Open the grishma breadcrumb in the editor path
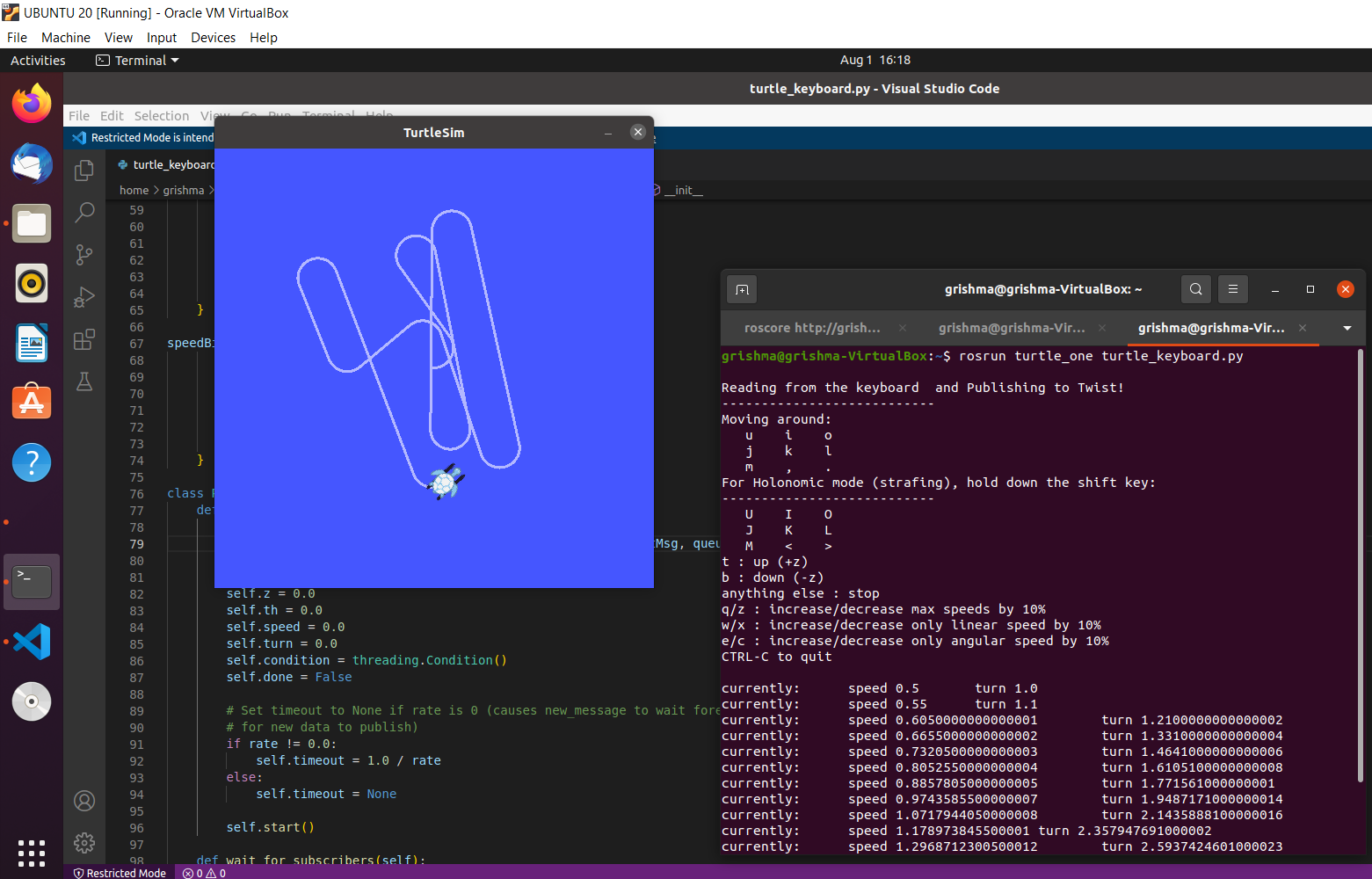The width and height of the screenshot is (1372, 879). tap(184, 190)
